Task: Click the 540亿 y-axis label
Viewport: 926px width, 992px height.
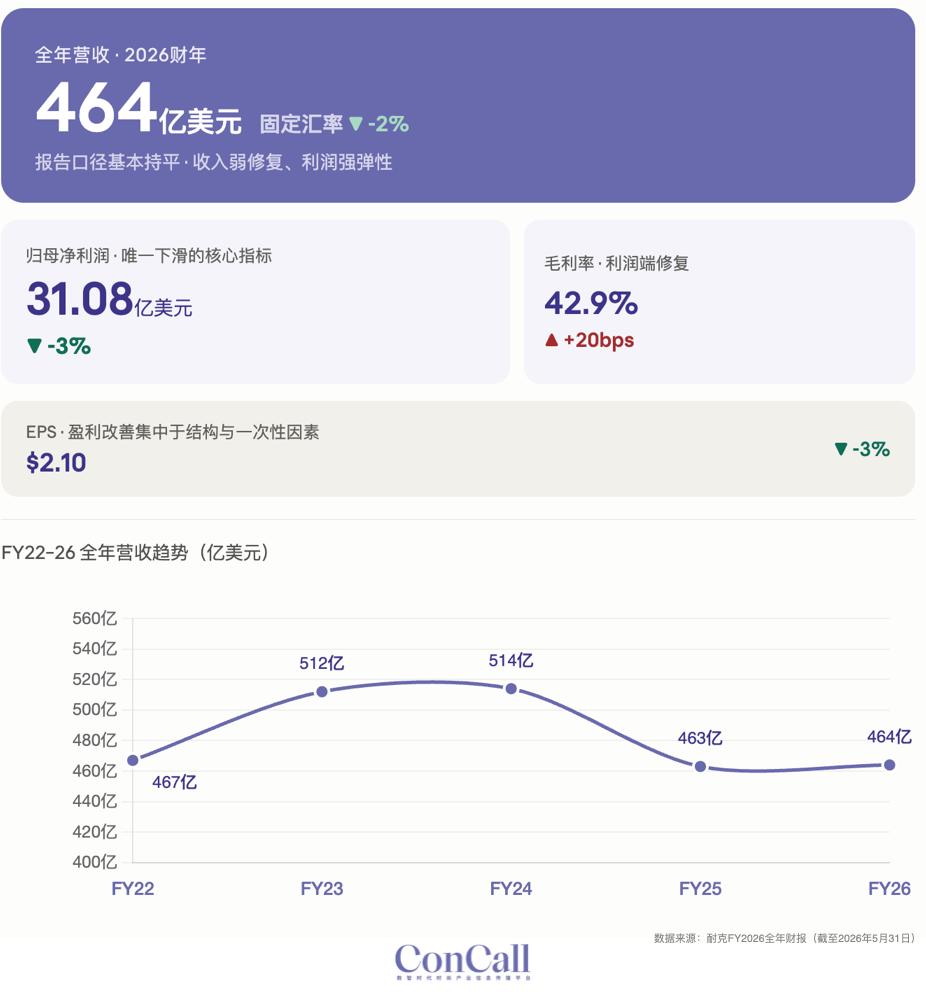Action: pyautogui.click(x=95, y=649)
